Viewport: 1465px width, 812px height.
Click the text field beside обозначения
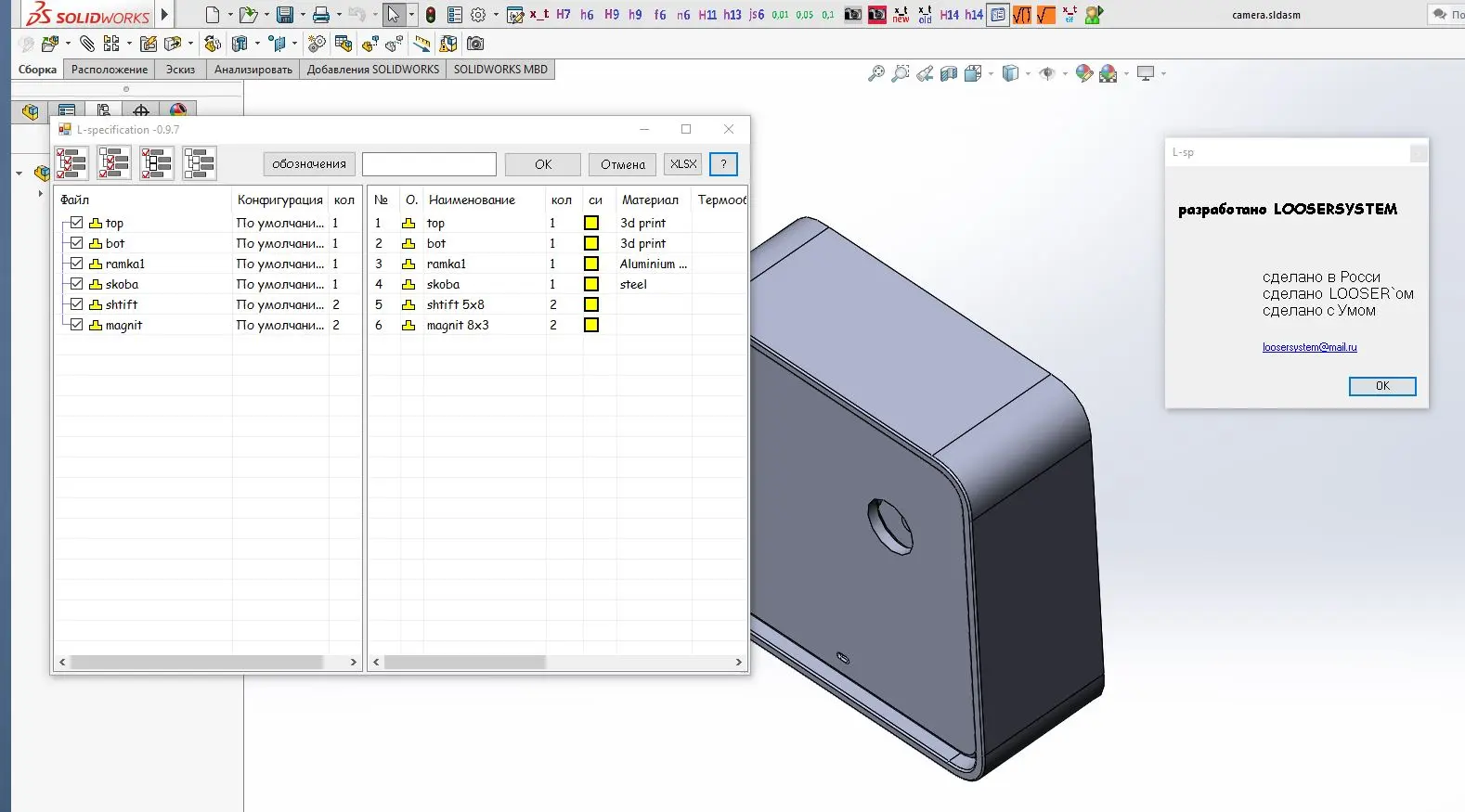[x=429, y=164]
